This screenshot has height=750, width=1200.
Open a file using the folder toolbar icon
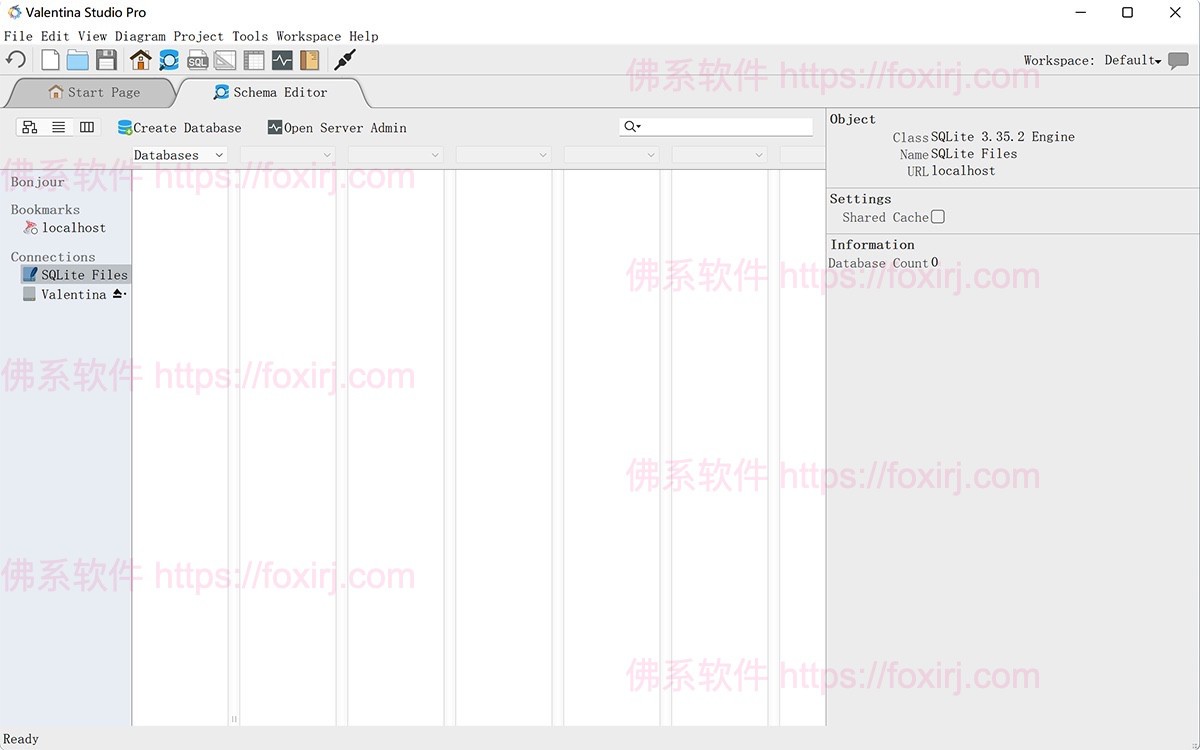click(x=77, y=59)
